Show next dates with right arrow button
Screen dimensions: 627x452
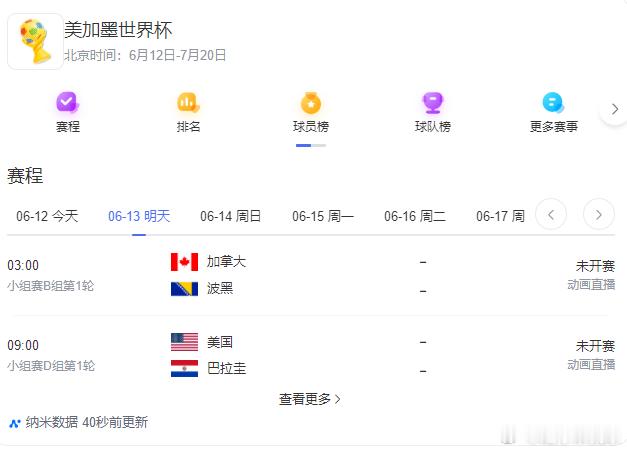[598, 215]
